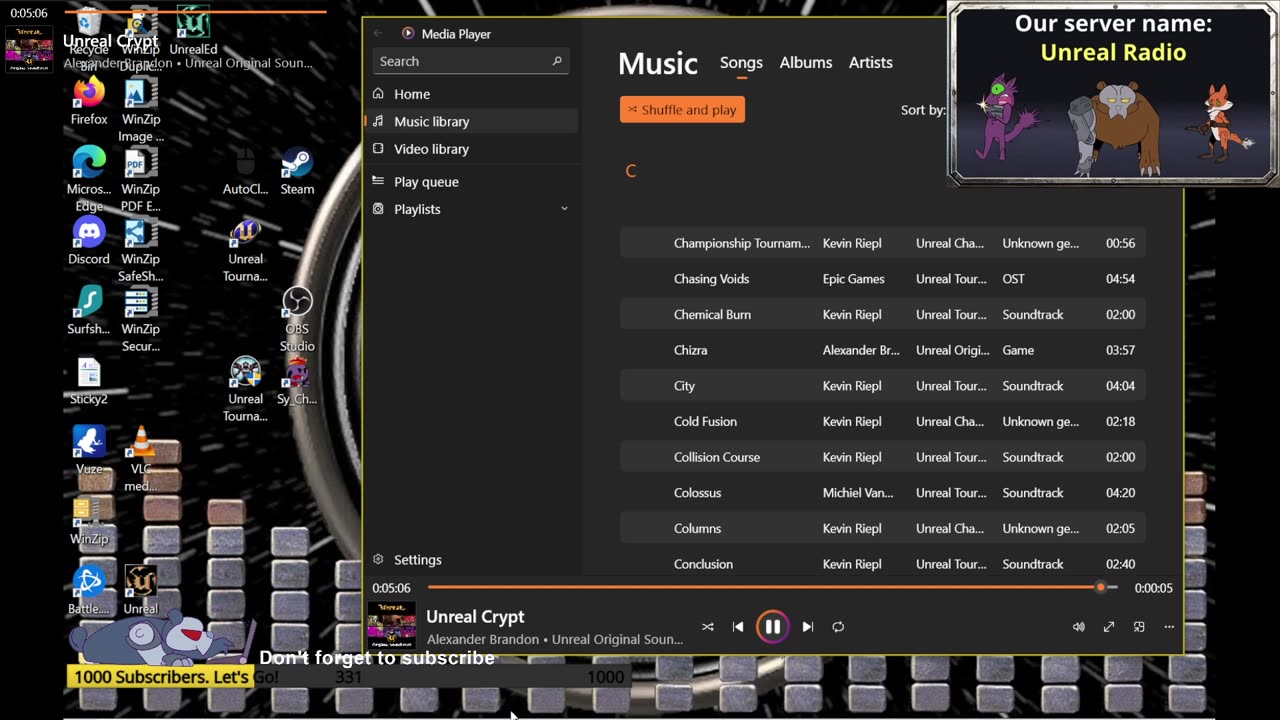Open the Microsoft Edge desktop shortcut

coord(89,179)
